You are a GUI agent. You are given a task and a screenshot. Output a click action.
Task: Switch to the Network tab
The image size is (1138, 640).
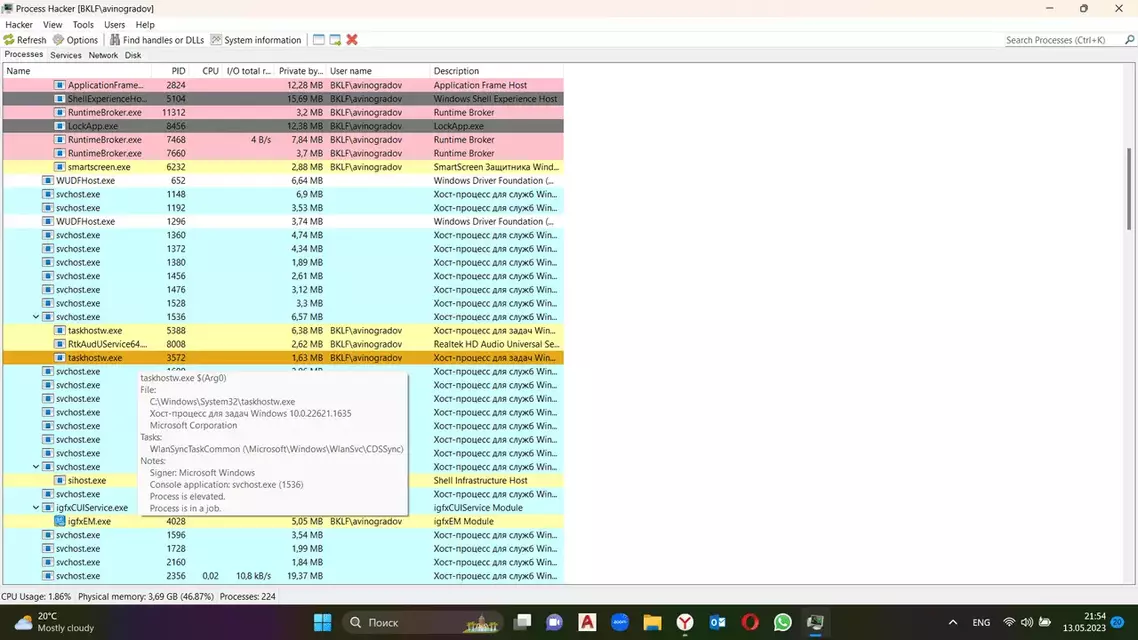[x=103, y=55]
